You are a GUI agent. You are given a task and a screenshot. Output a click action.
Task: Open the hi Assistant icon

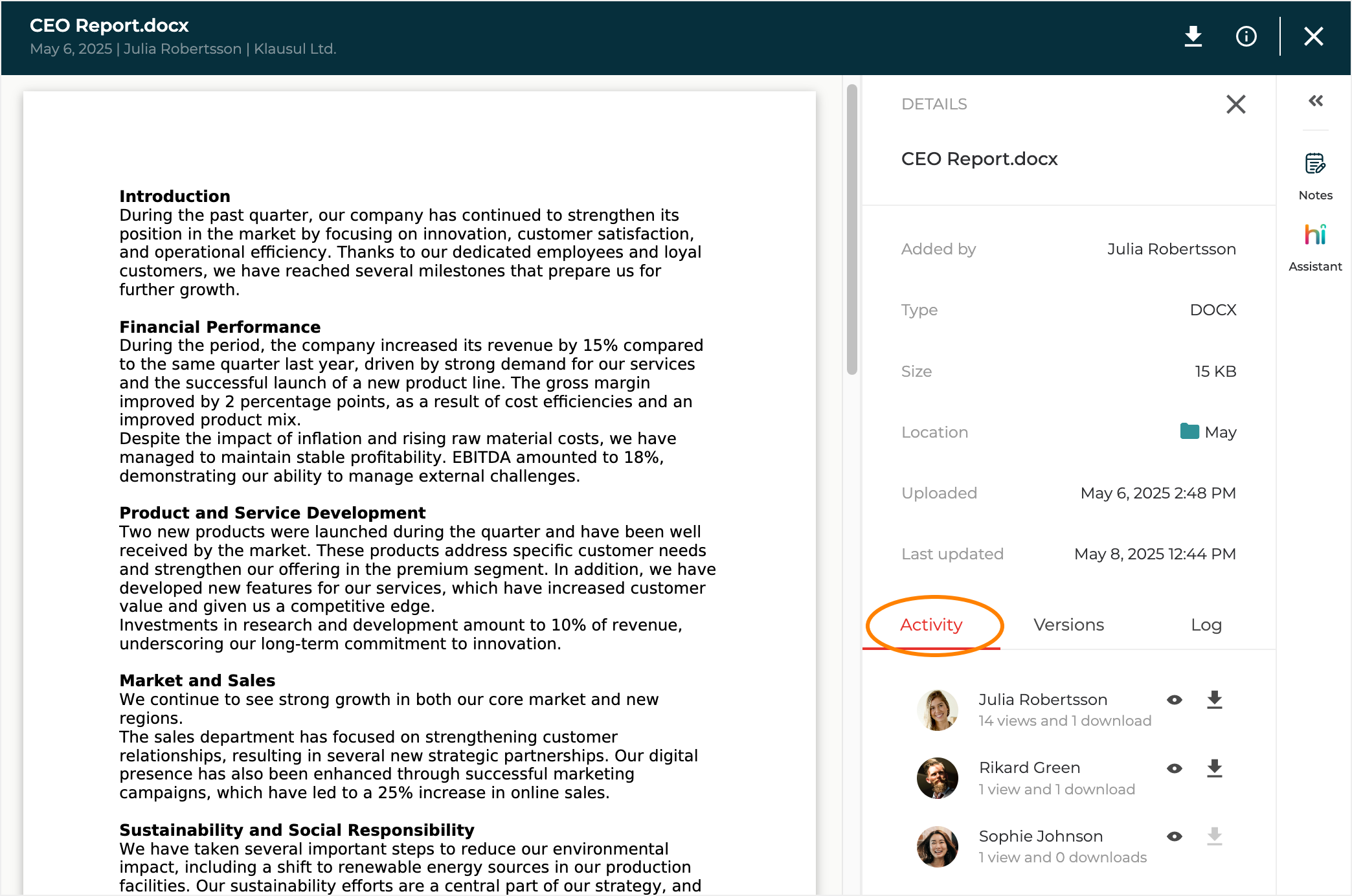pos(1315,235)
